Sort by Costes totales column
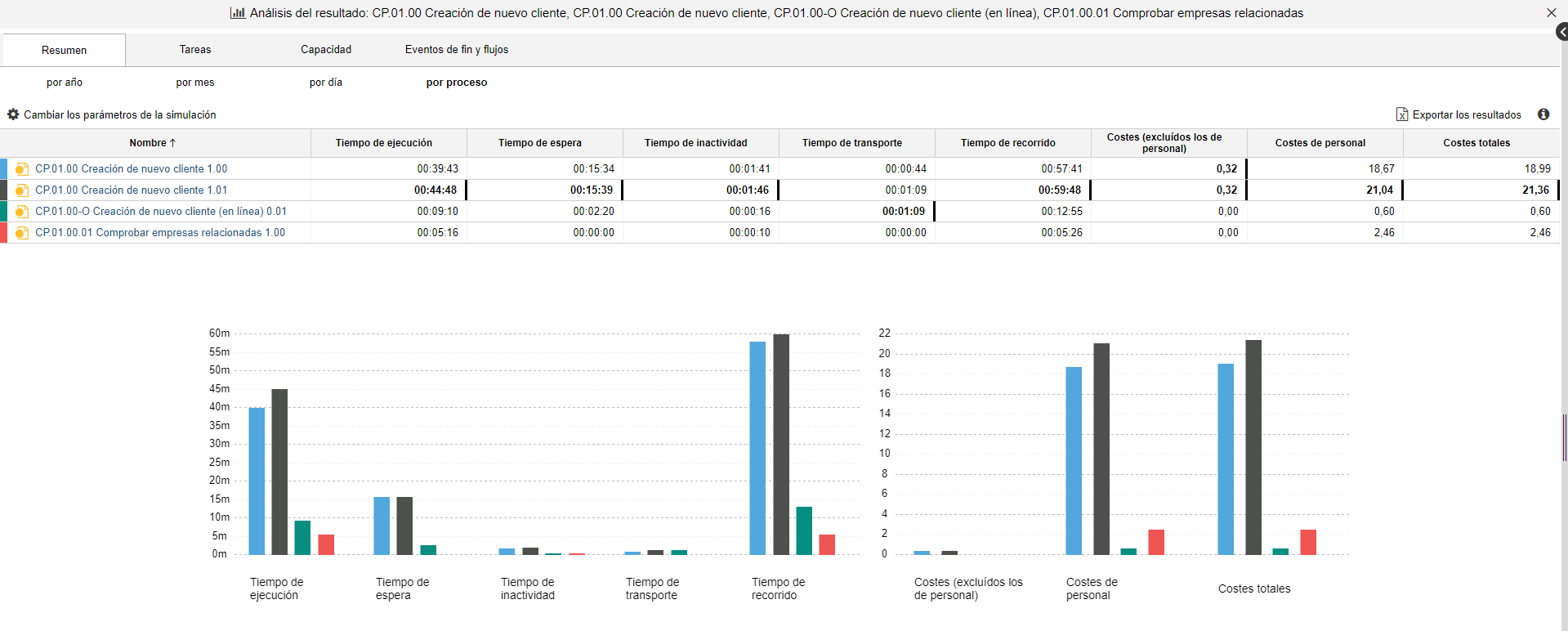Image resolution: width=1568 pixels, height=631 pixels. tap(1481, 143)
